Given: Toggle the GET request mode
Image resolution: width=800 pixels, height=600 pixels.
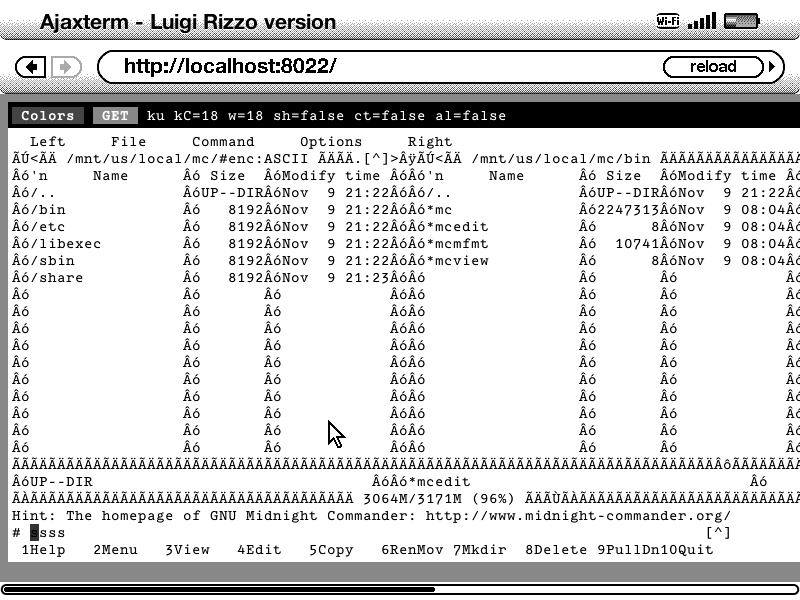Looking at the screenshot, I should click(x=115, y=116).
